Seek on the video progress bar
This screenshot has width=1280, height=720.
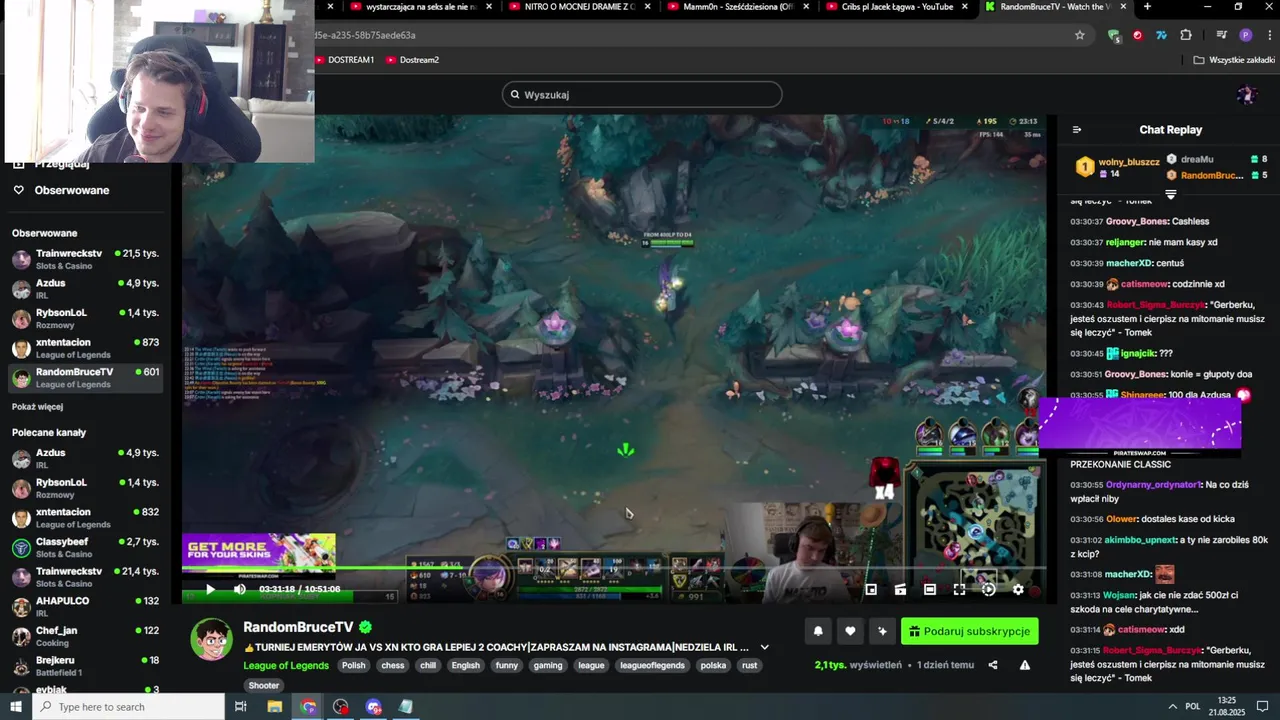[x=614, y=569]
